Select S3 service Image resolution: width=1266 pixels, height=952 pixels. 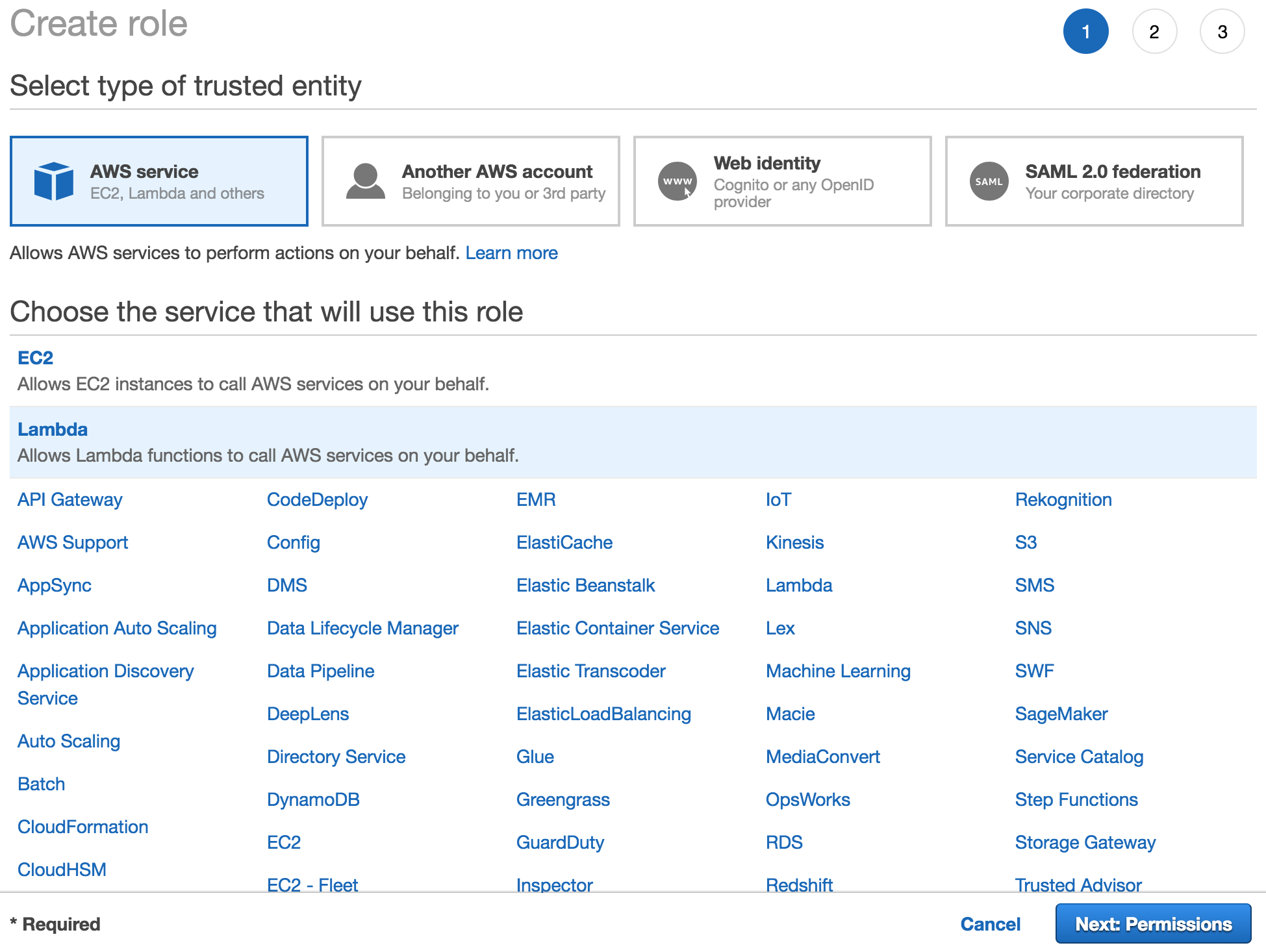point(1026,542)
